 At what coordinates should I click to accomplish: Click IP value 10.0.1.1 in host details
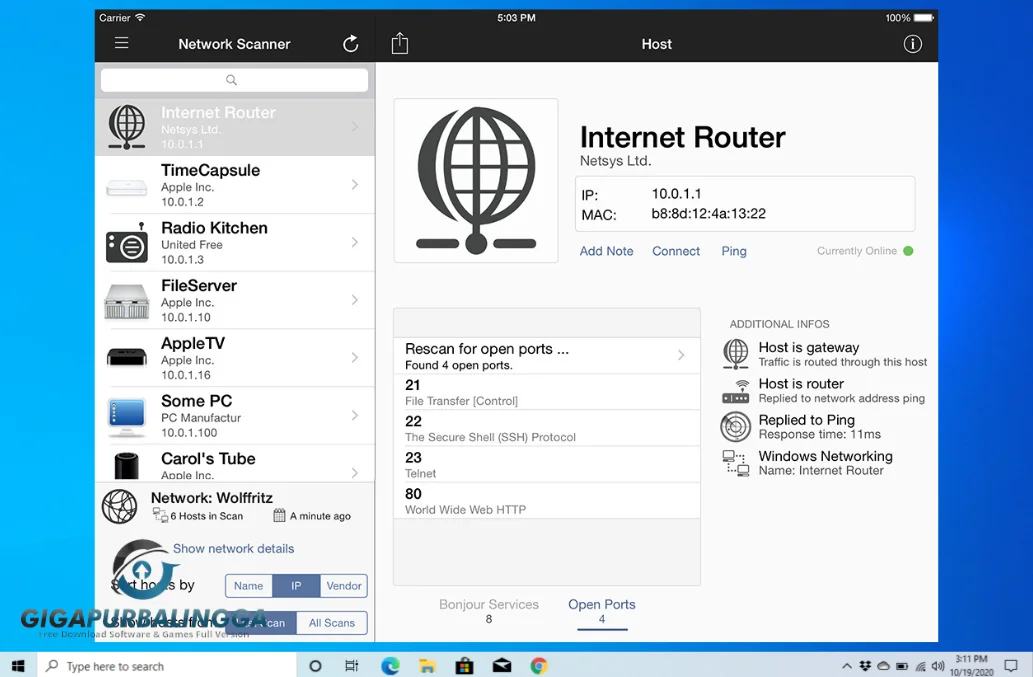(x=677, y=194)
